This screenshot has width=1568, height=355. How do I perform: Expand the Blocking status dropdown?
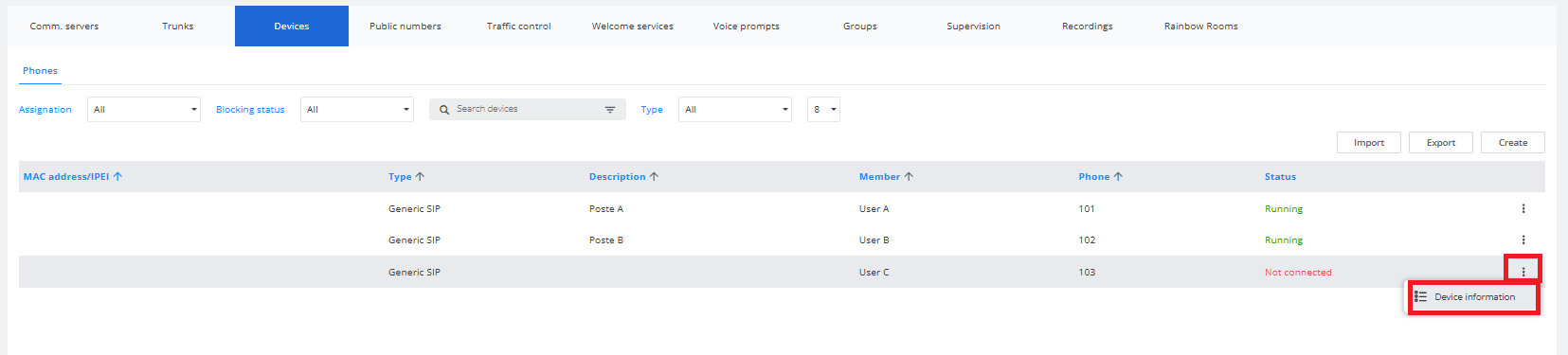pos(357,110)
